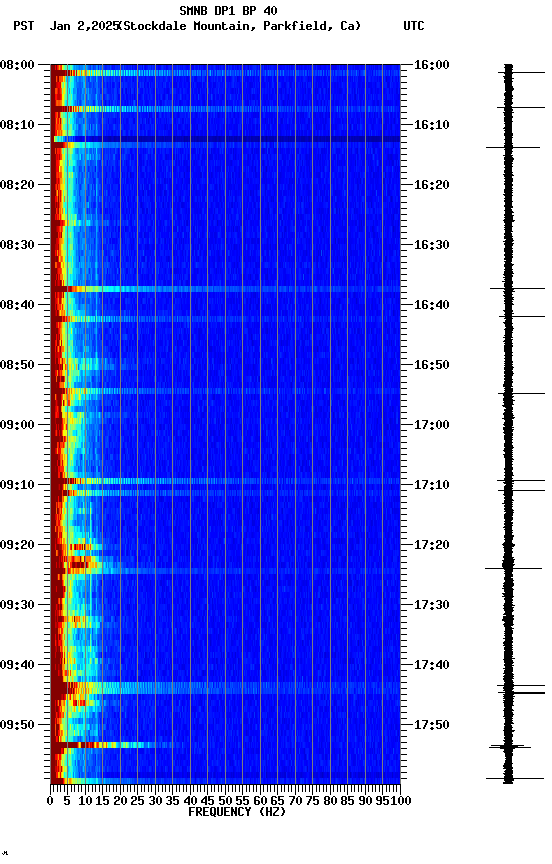Screen dimensions: 552x864
Task: Select the 60 Hz frequency axis label
Action: pyautogui.click(x=260, y=801)
